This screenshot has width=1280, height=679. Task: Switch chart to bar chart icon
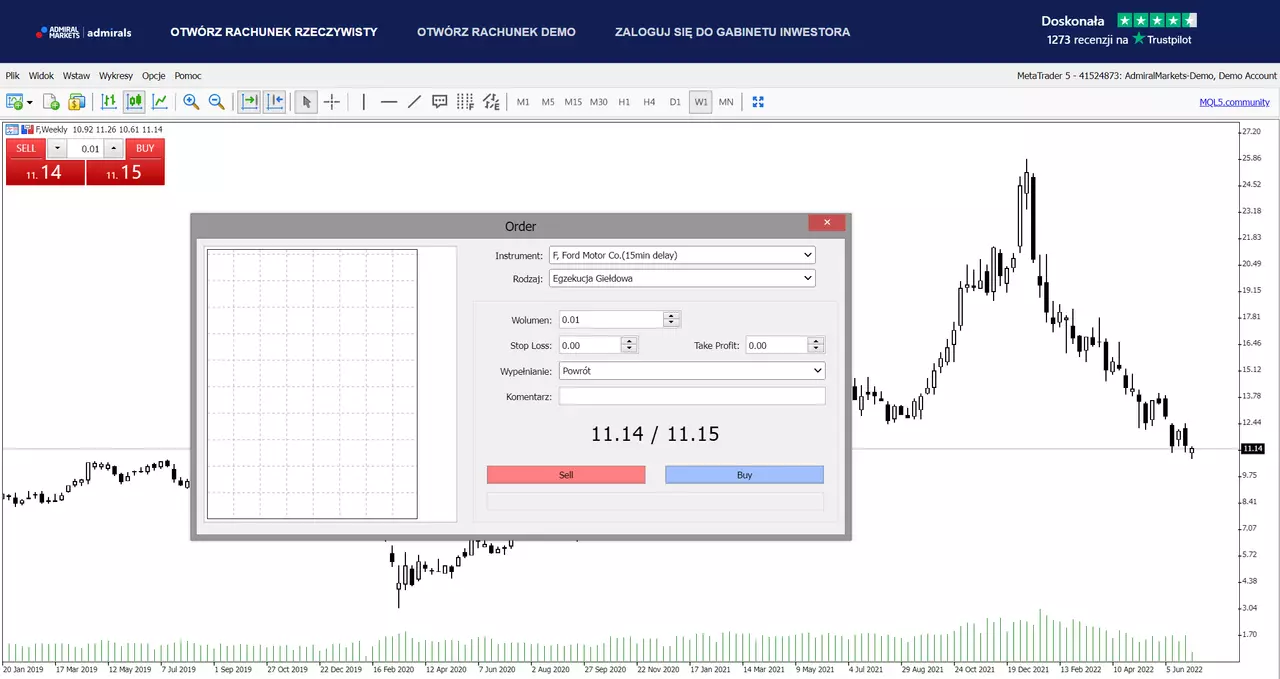[x=108, y=102]
